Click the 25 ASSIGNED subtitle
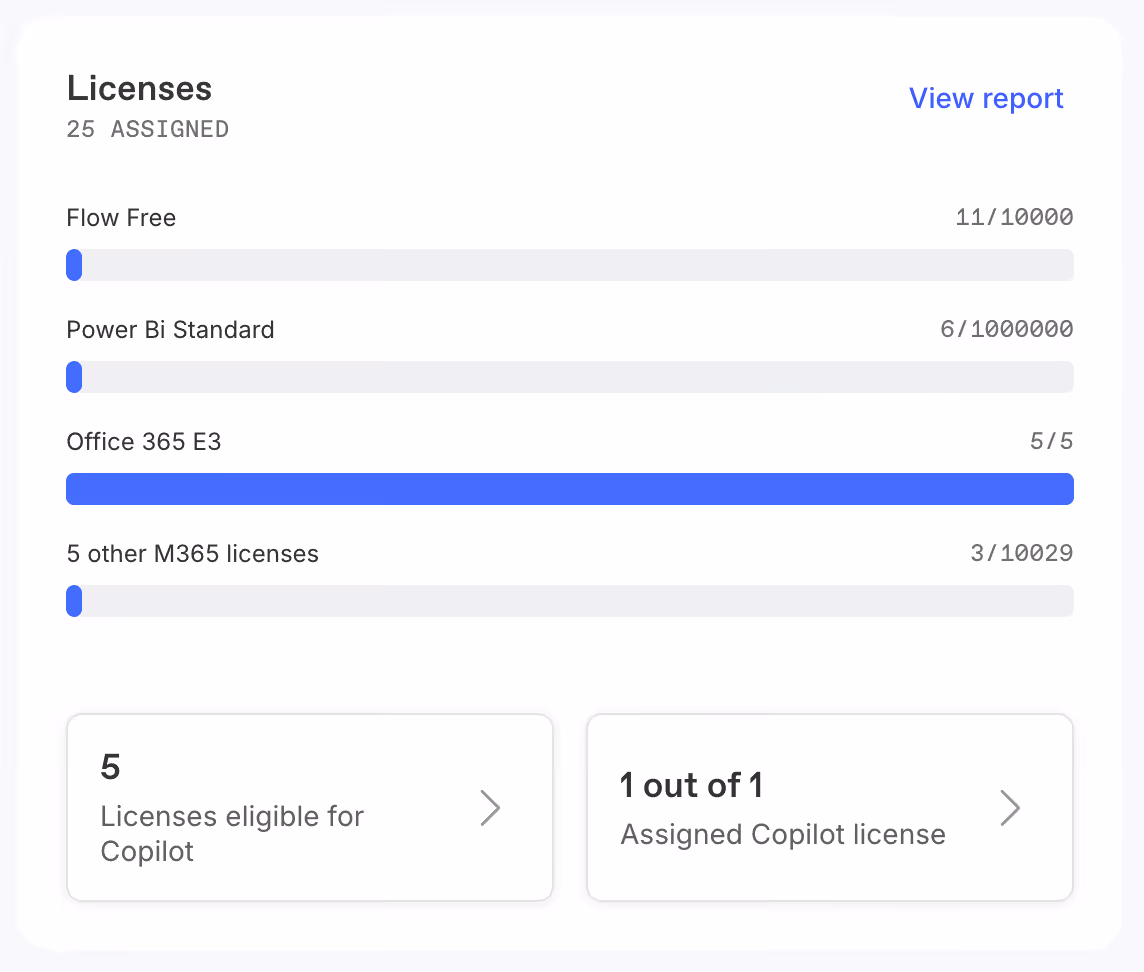Screen dimensions: 1144x972 click(147, 129)
